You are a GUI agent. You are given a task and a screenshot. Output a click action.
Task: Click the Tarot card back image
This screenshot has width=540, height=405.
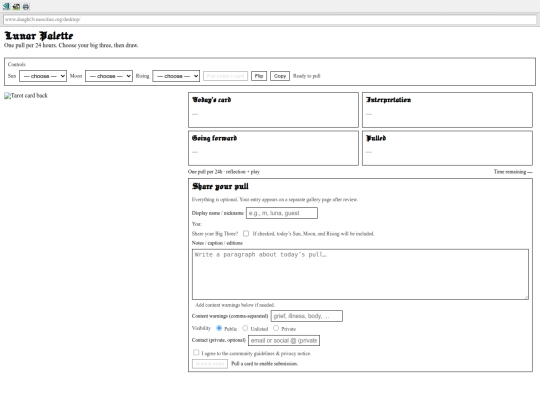tap(26, 96)
